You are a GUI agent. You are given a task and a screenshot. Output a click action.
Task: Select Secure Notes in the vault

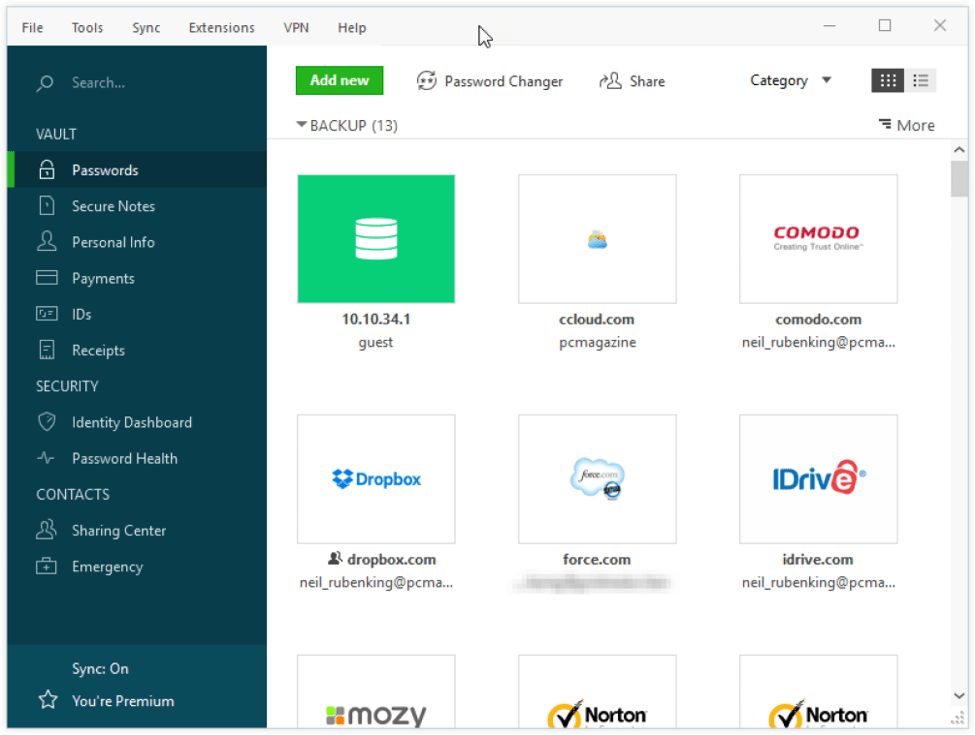click(113, 205)
